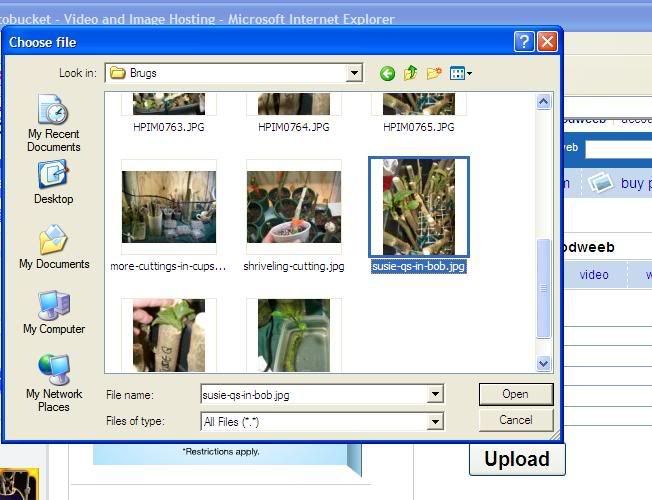Image resolution: width=652 pixels, height=500 pixels.
Task: Open My Computer in places bar
Action: point(54,312)
